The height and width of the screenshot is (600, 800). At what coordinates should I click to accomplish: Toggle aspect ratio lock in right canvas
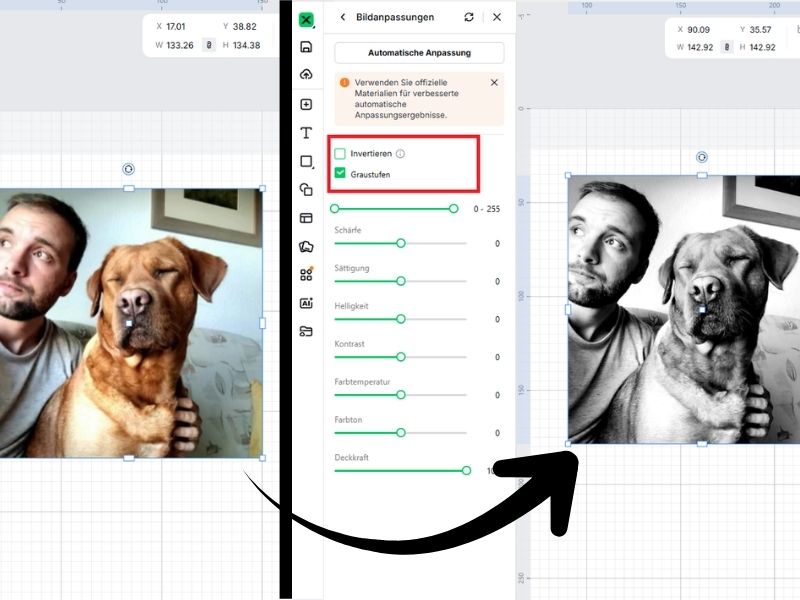[727, 47]
